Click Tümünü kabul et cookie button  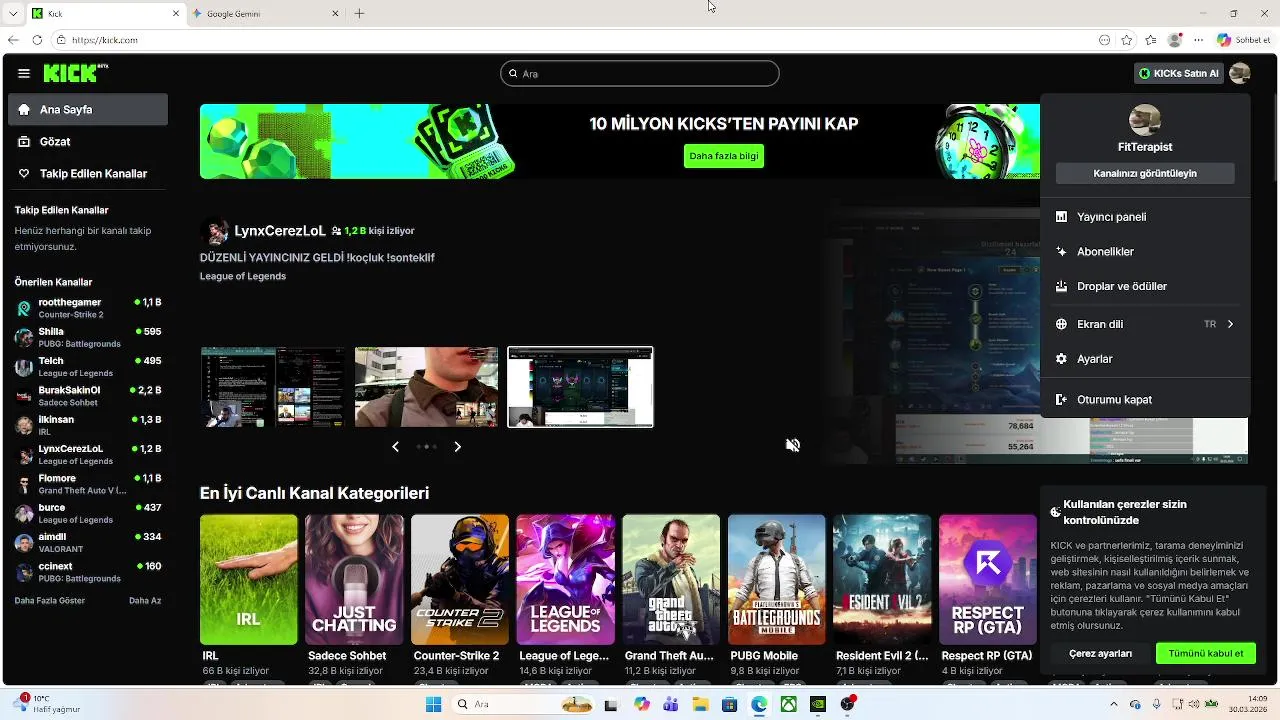point(1206,654)
